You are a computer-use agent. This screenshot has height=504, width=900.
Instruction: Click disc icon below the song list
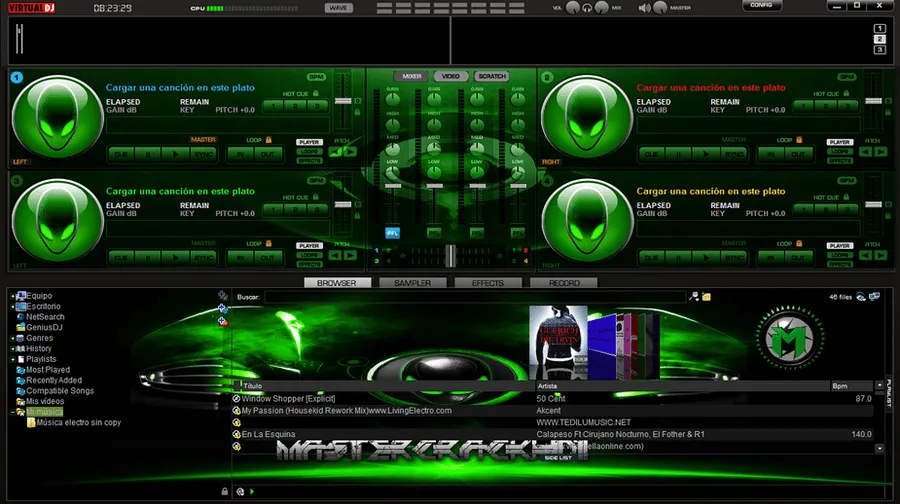pyautogui.click(x=240, y=491)
